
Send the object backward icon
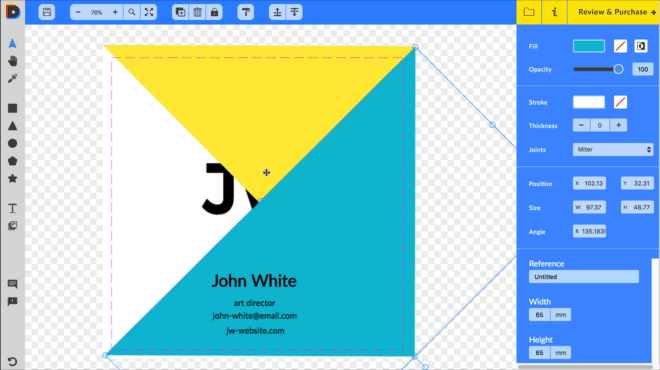click(294, 12)
